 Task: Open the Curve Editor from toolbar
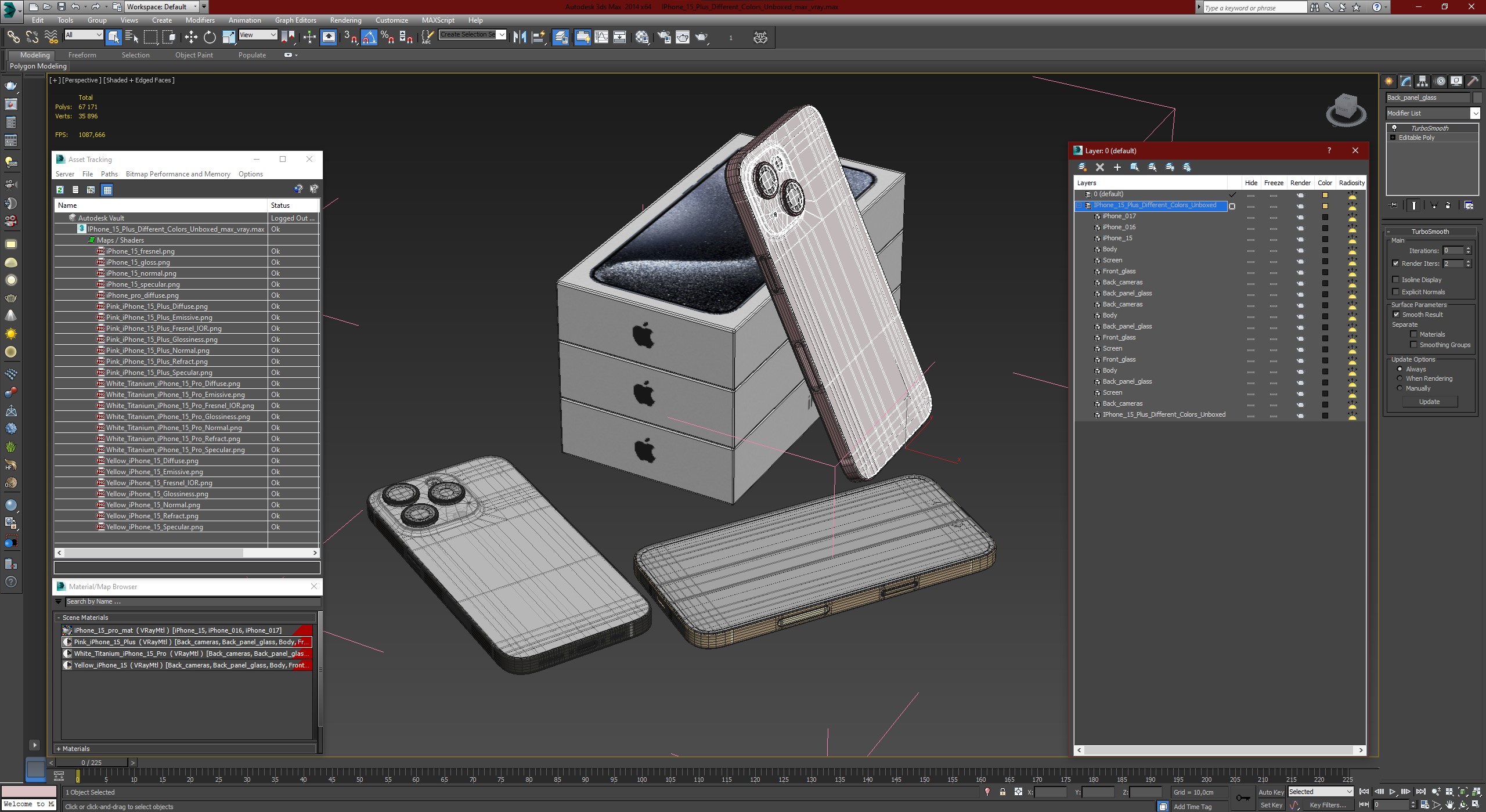601,37
